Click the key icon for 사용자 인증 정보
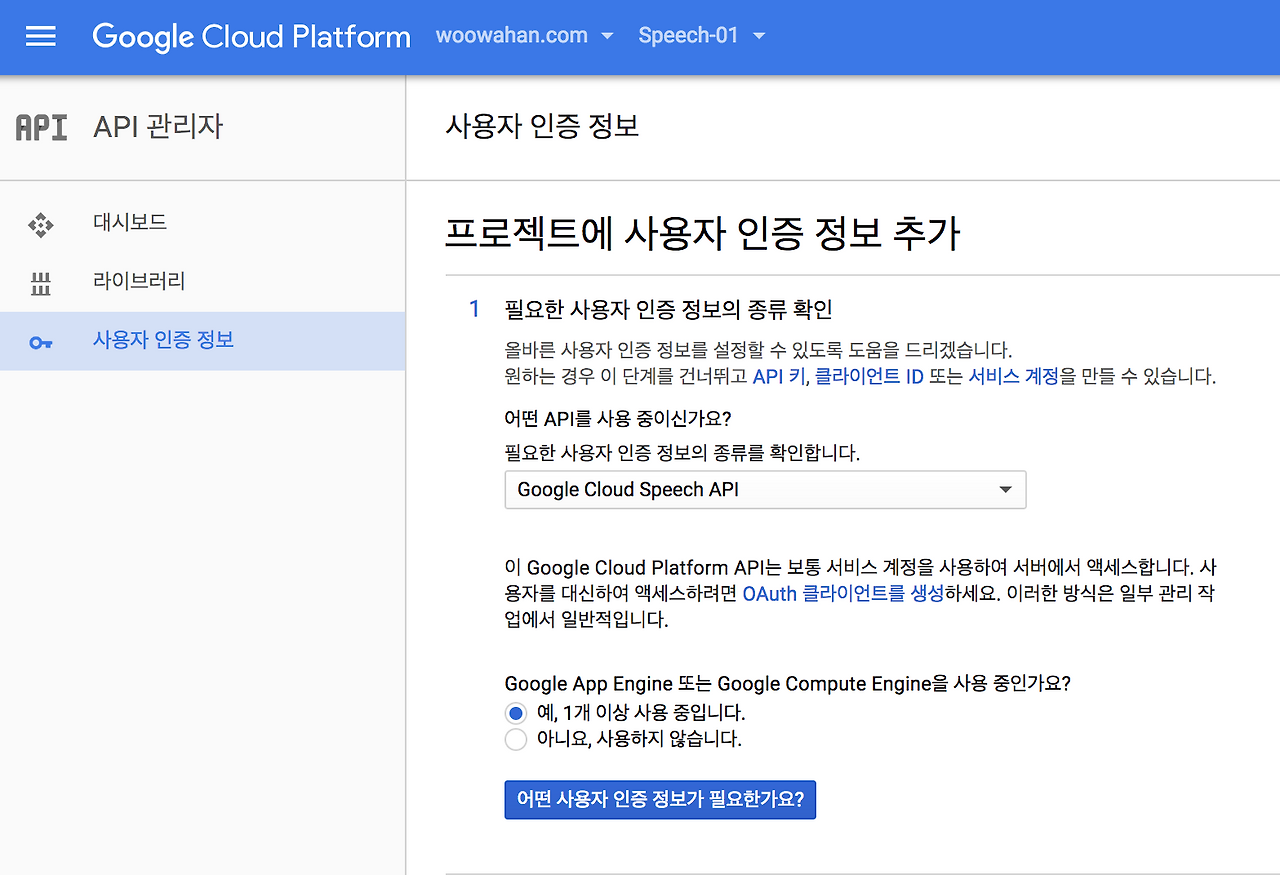1280x875 pixels. click(40, 342)
